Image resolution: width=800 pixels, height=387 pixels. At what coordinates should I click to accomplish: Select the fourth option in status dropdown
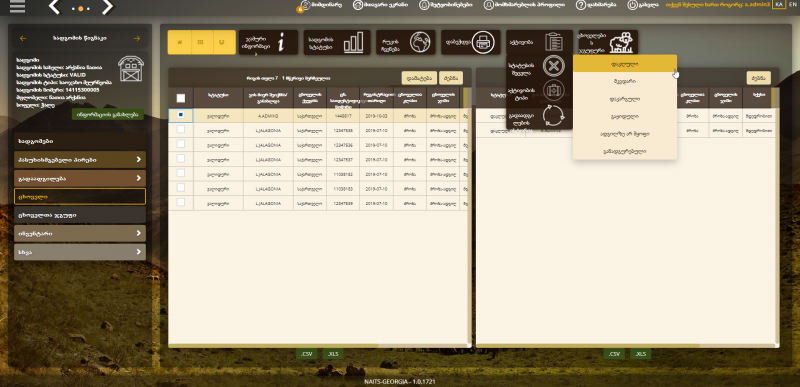624,116
